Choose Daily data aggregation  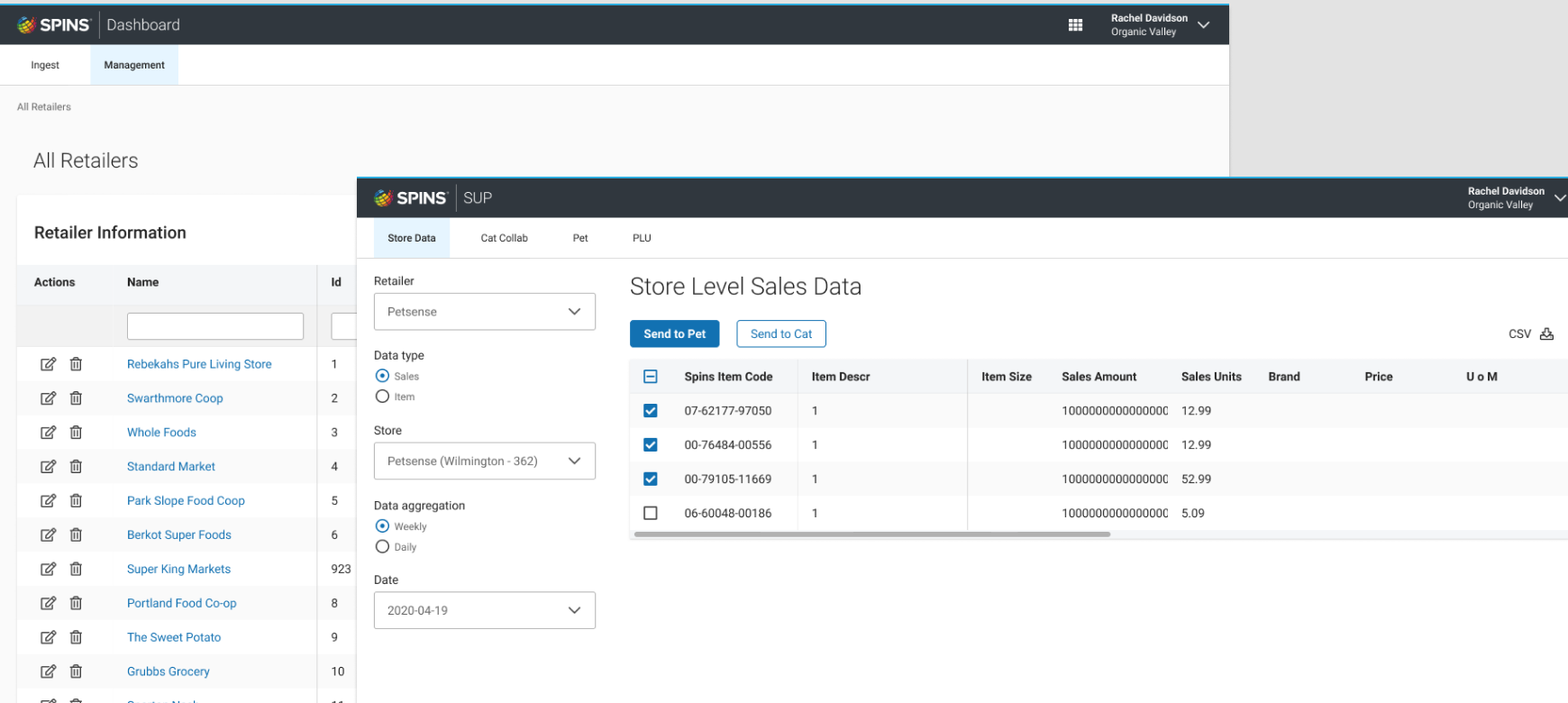click(382, 547)
